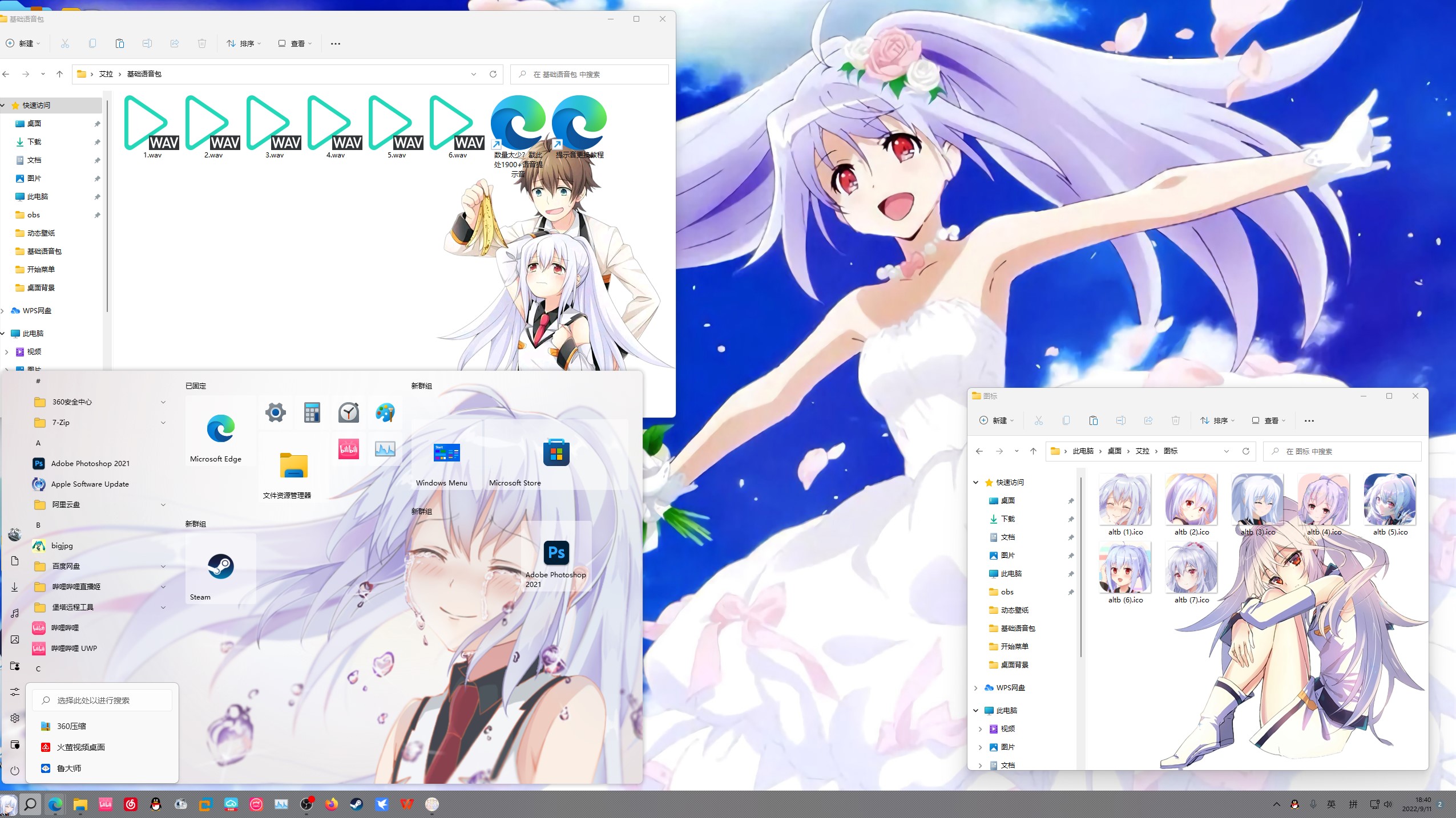Open the bilibili pink tile icon
Viewport: 1456px width, 818px height.
click(348, 450)
